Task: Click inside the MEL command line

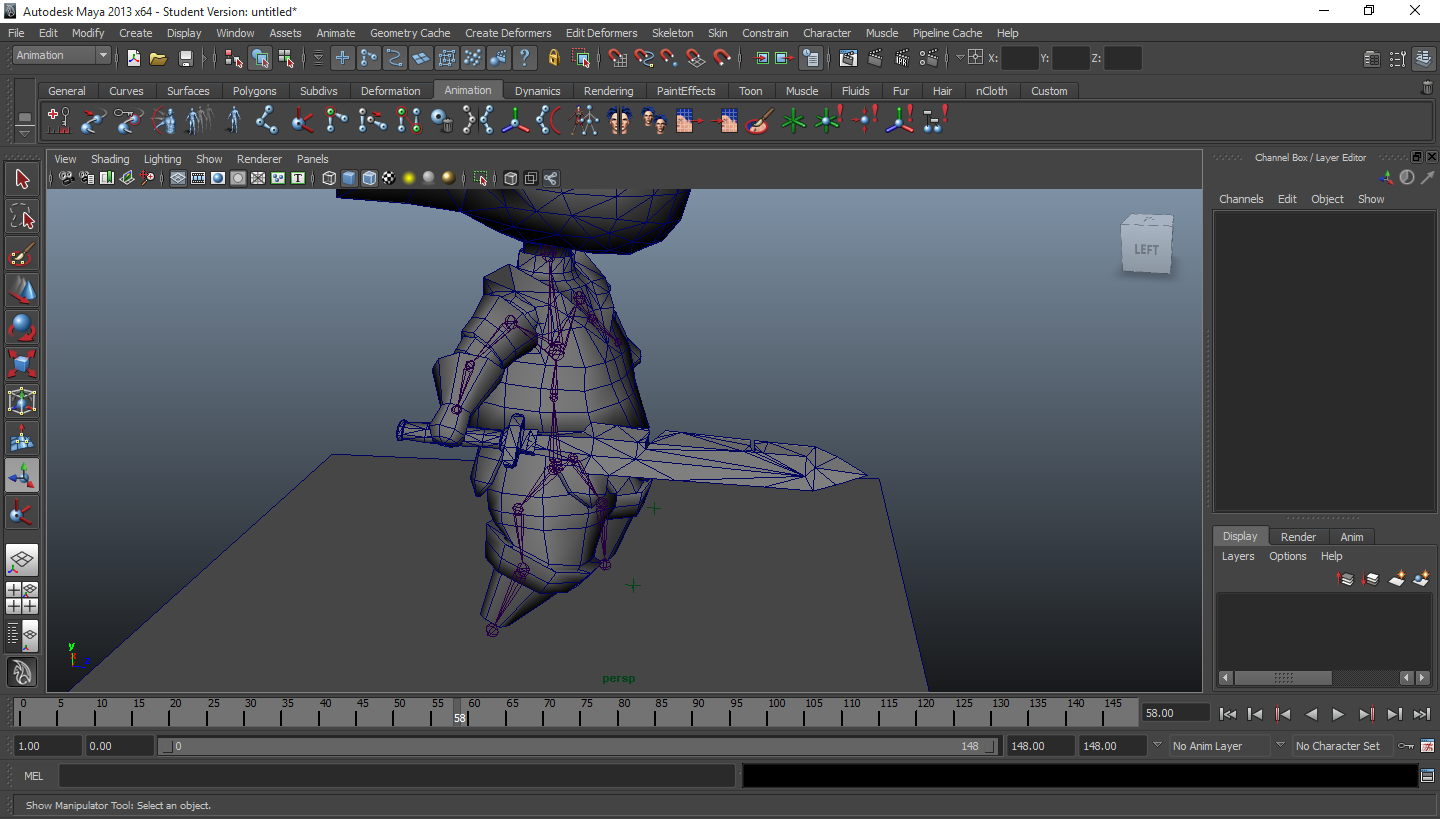Action: coord(400,775)
